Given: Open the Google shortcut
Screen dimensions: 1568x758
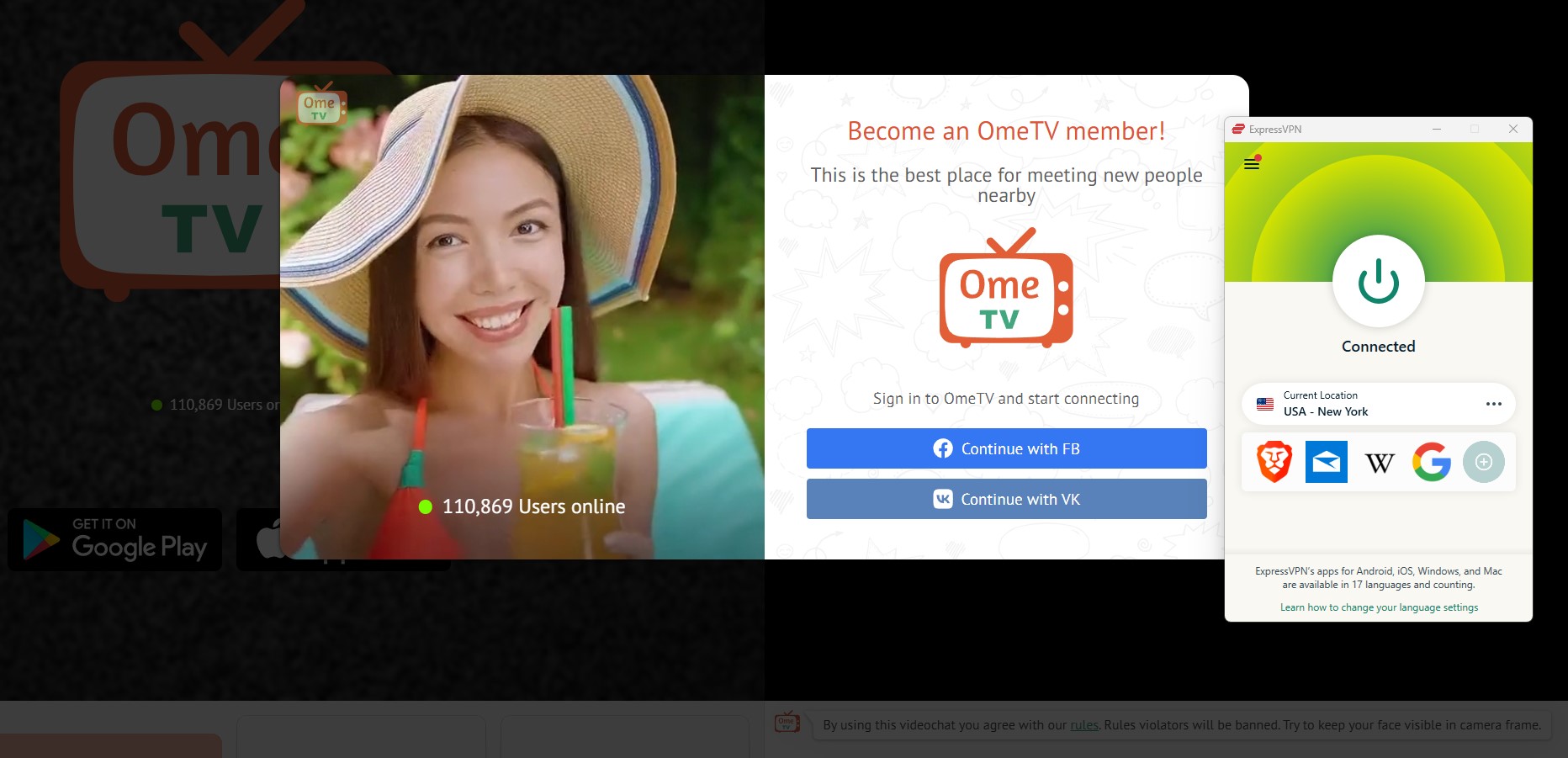Looking at the screenshot, I should 1432,461.
